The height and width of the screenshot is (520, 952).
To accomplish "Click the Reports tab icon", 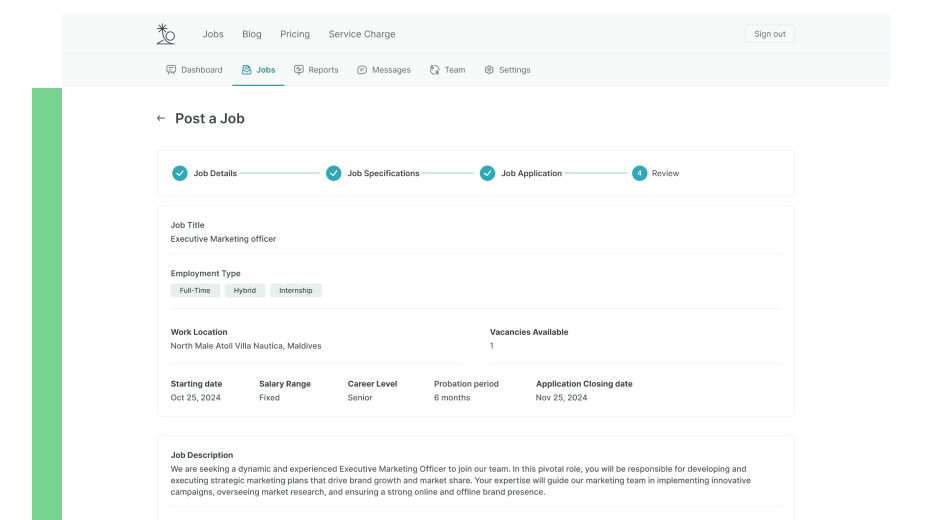I will (299, 70).
